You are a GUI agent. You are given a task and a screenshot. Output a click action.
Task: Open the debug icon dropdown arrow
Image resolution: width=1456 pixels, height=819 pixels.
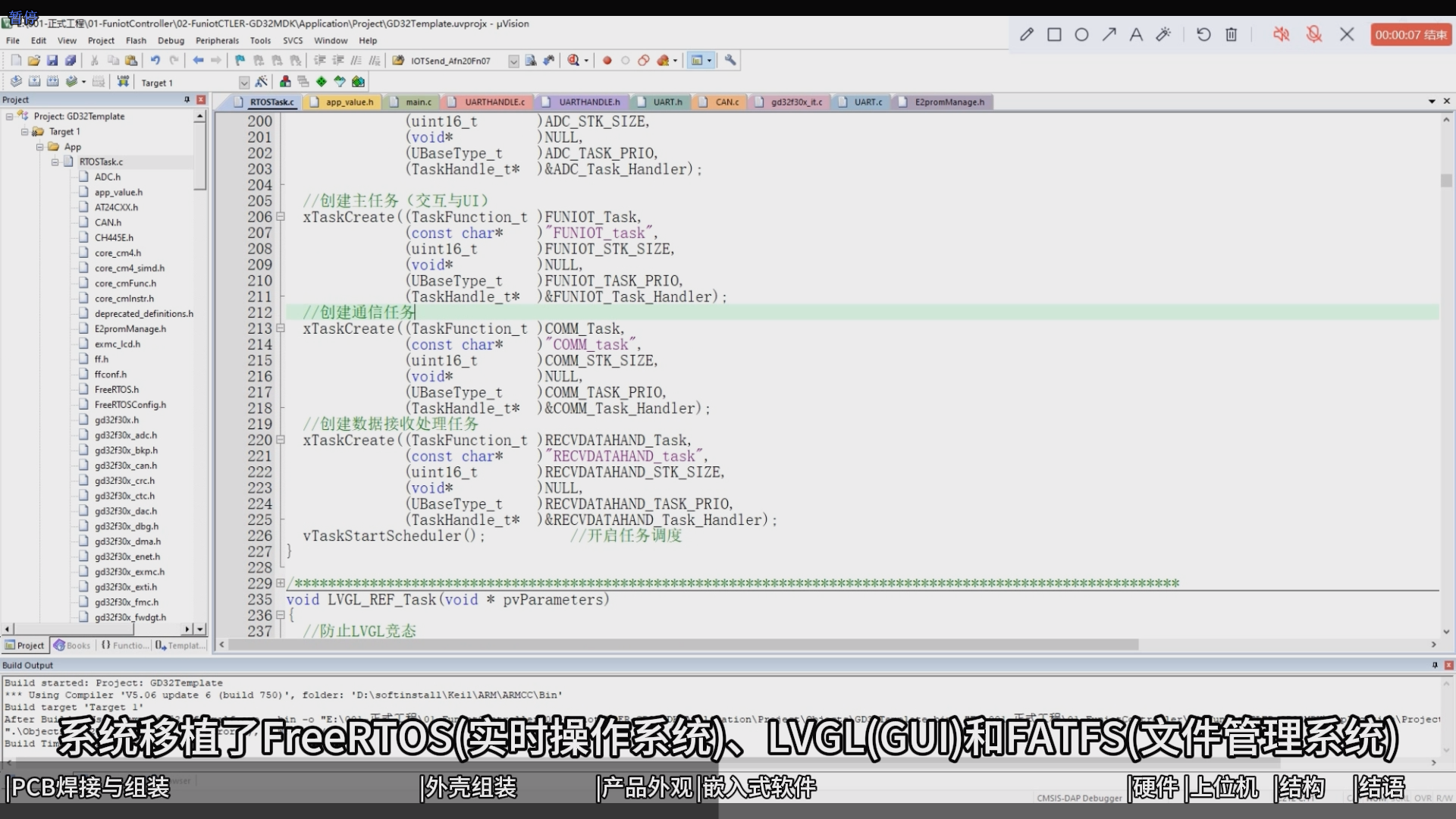[586, 61]
